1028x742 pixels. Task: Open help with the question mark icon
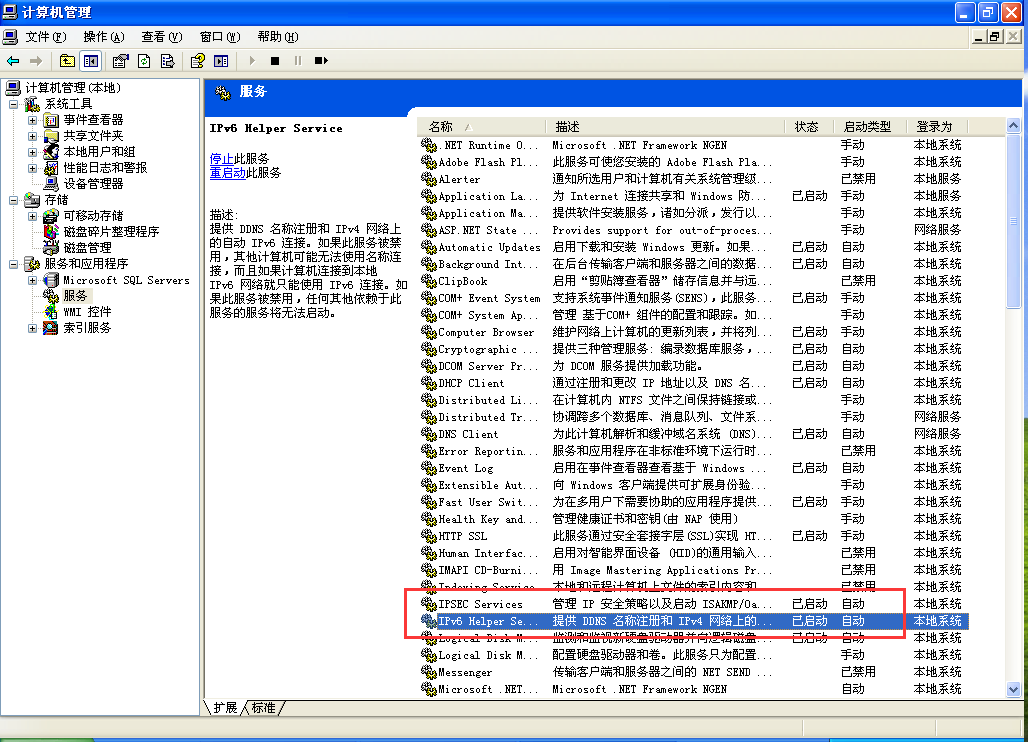(x=196, y=60)
